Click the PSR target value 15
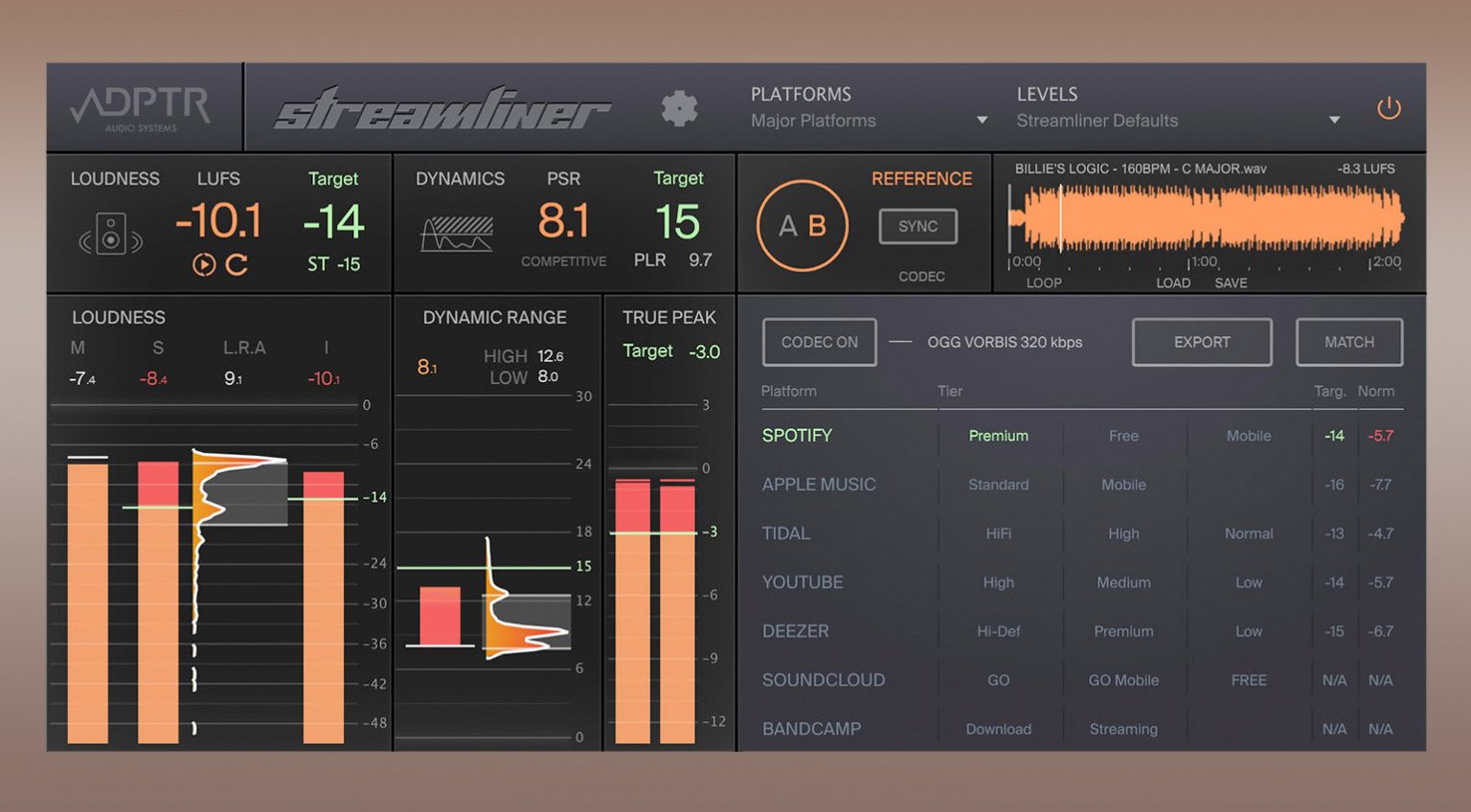Image resolution: width=1471 pixels, height=812 pixels. [678, 222]
